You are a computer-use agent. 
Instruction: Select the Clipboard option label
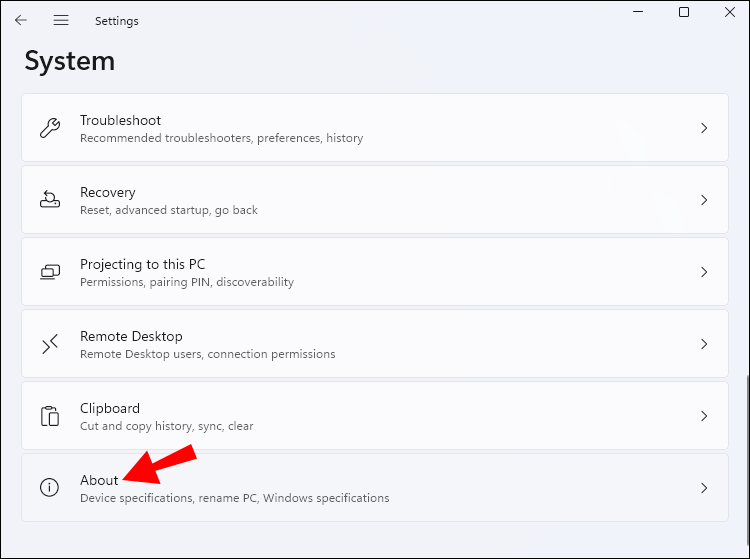(x=110, y=408)
